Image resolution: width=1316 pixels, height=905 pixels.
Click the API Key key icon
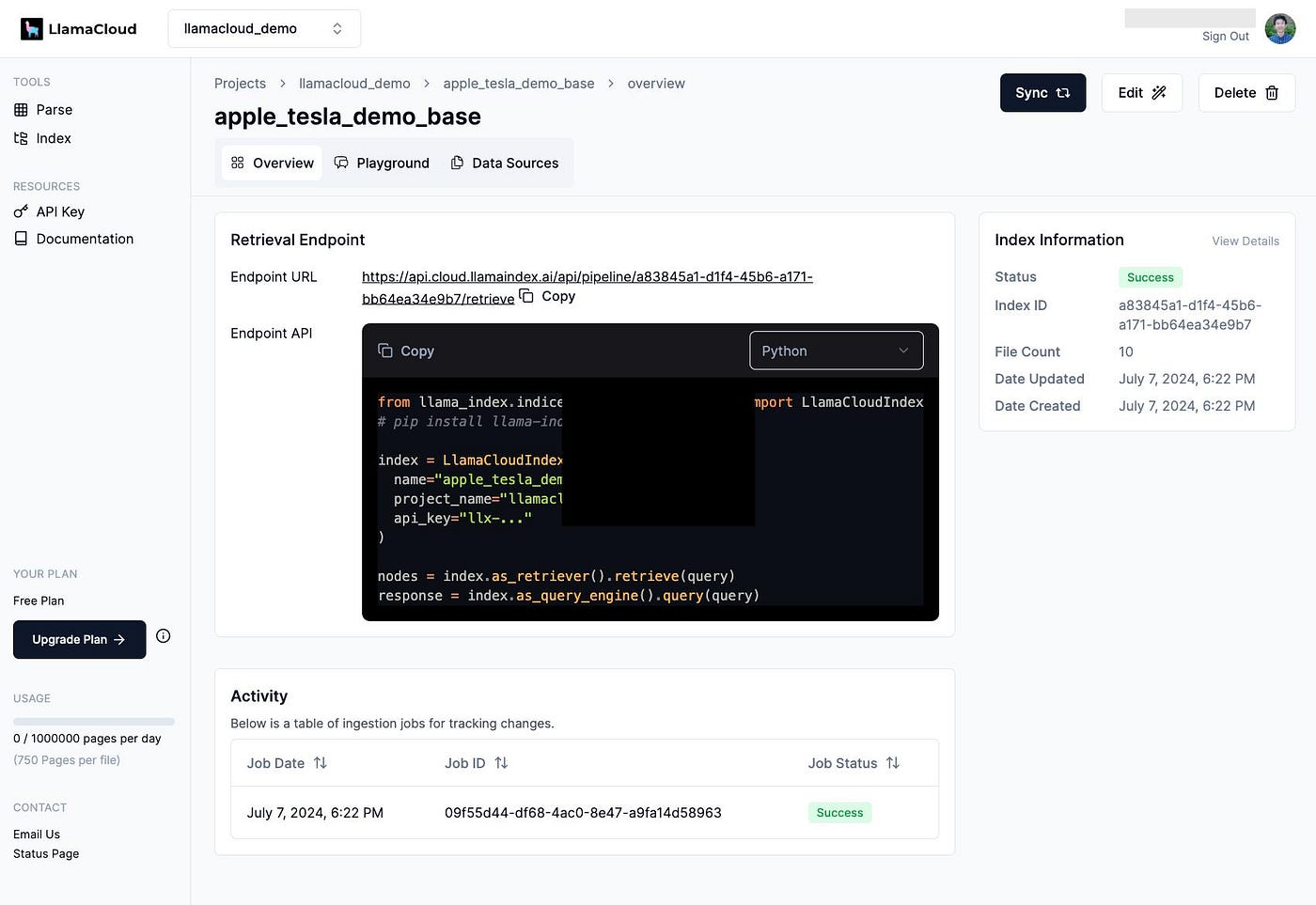click(x=21, y=211)
